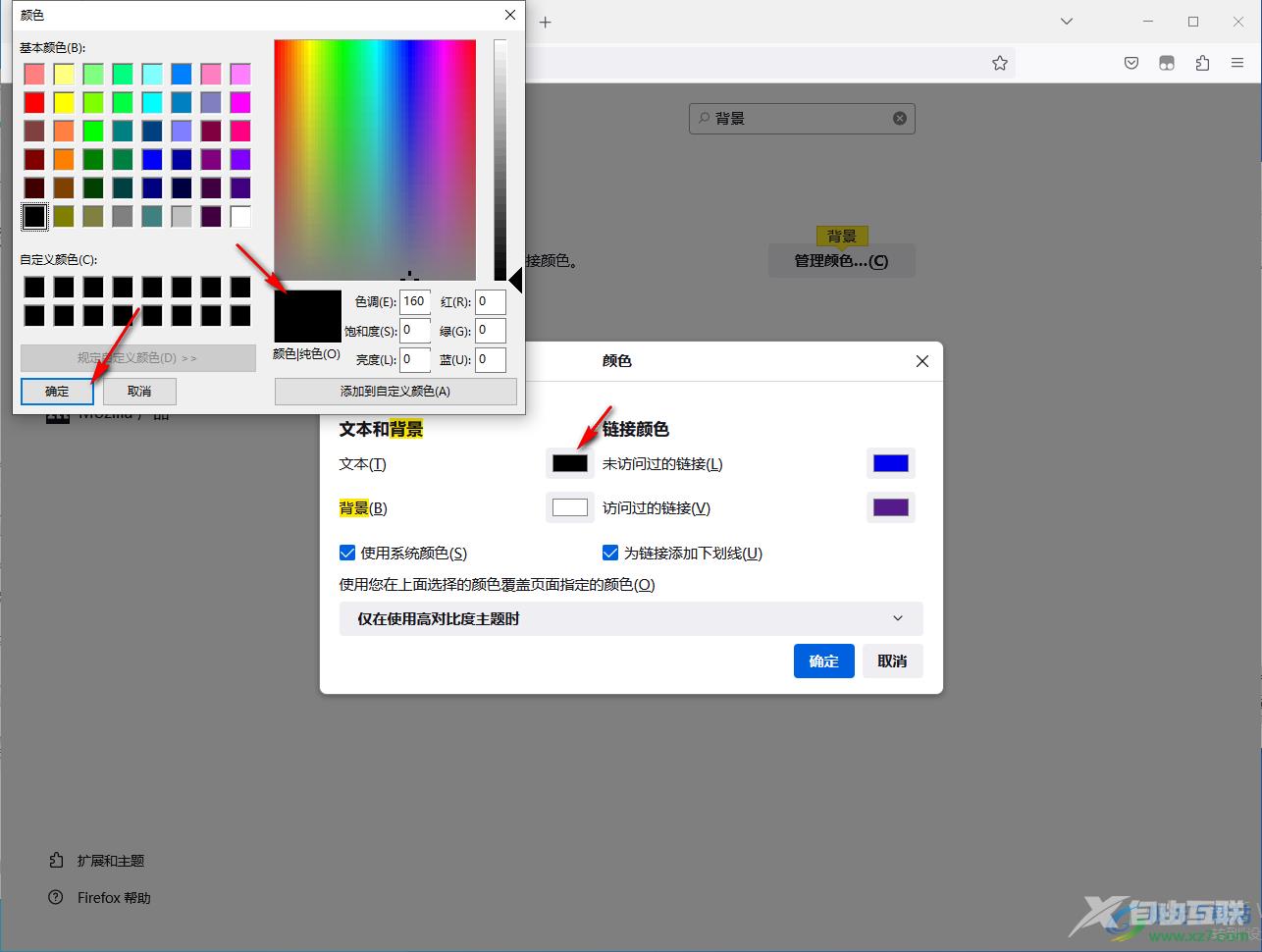Clear the settings search box text
Viewport: 1262px width, 952px height.
coord(900,118)
